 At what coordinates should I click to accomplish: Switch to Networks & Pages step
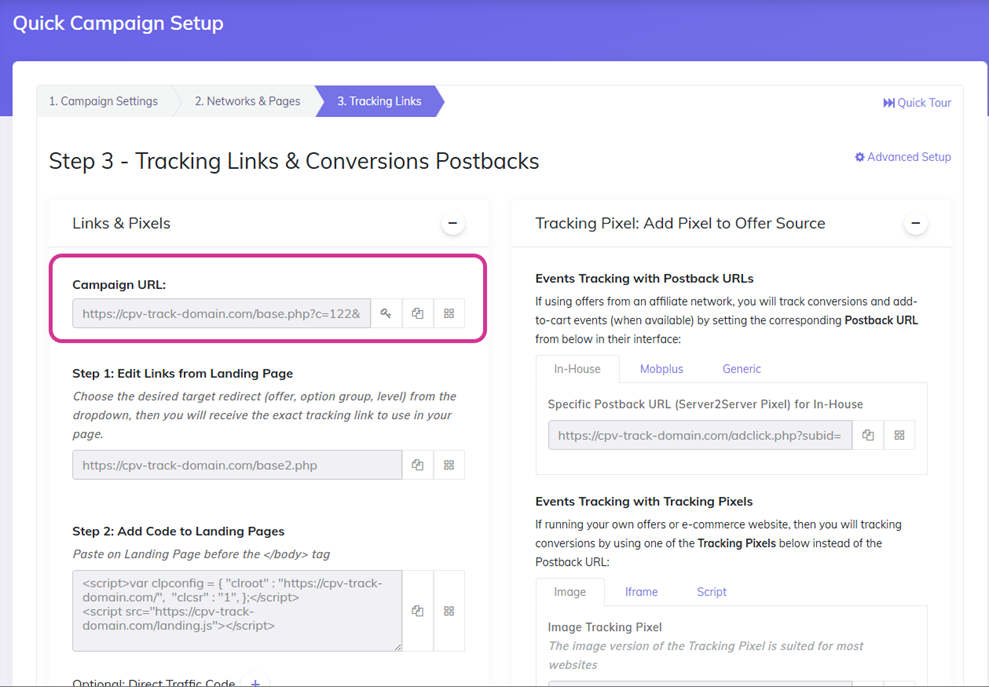(x=247, y=101)
